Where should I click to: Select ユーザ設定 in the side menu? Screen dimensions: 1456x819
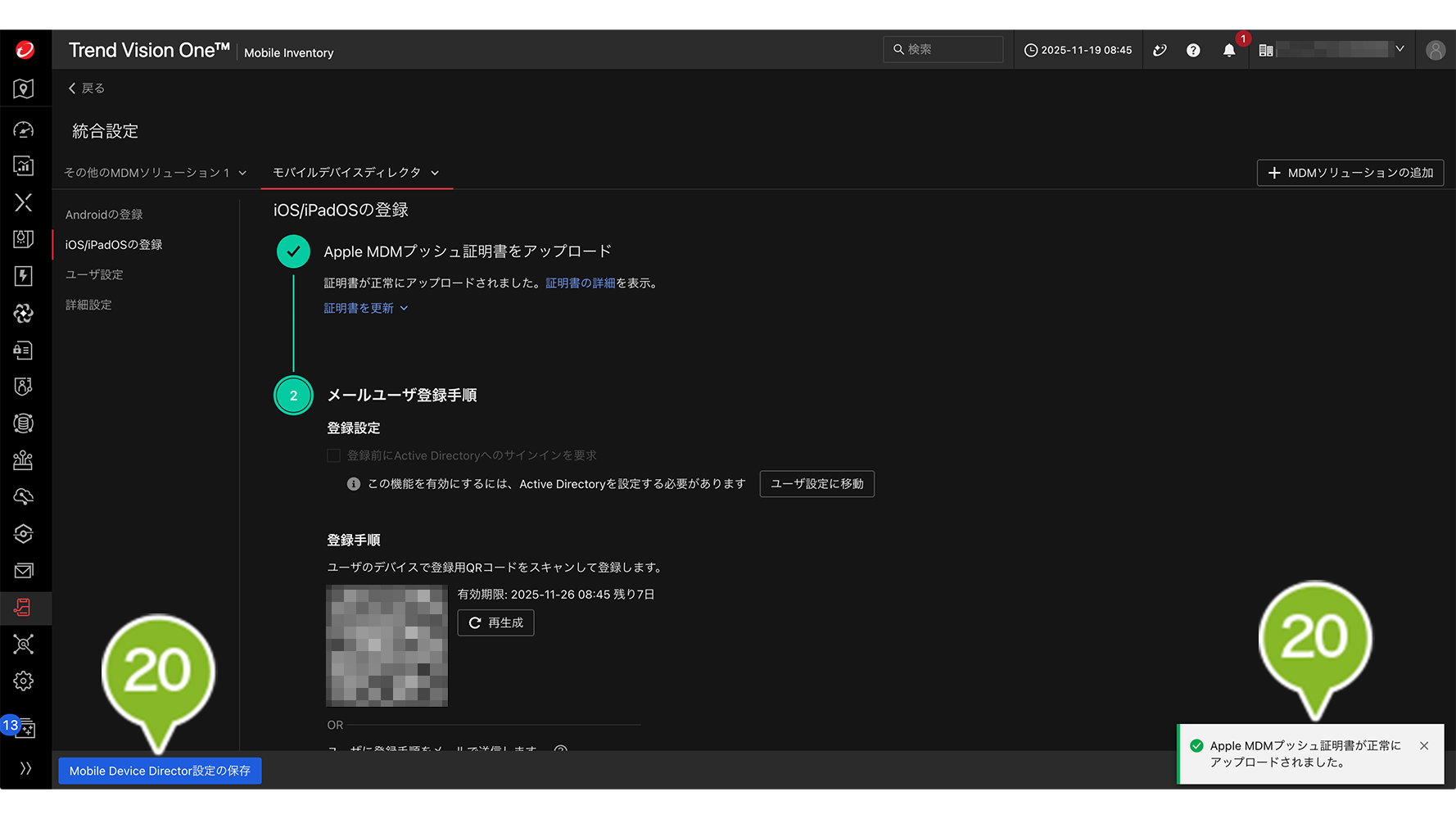[x=94, y=274]
